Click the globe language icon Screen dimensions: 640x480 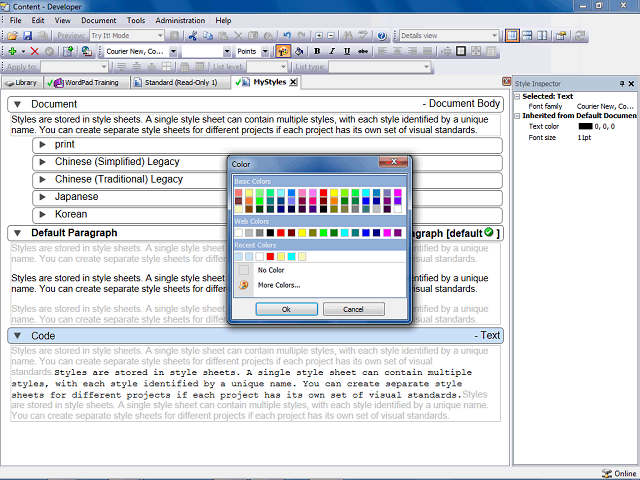tap(87, 51)
